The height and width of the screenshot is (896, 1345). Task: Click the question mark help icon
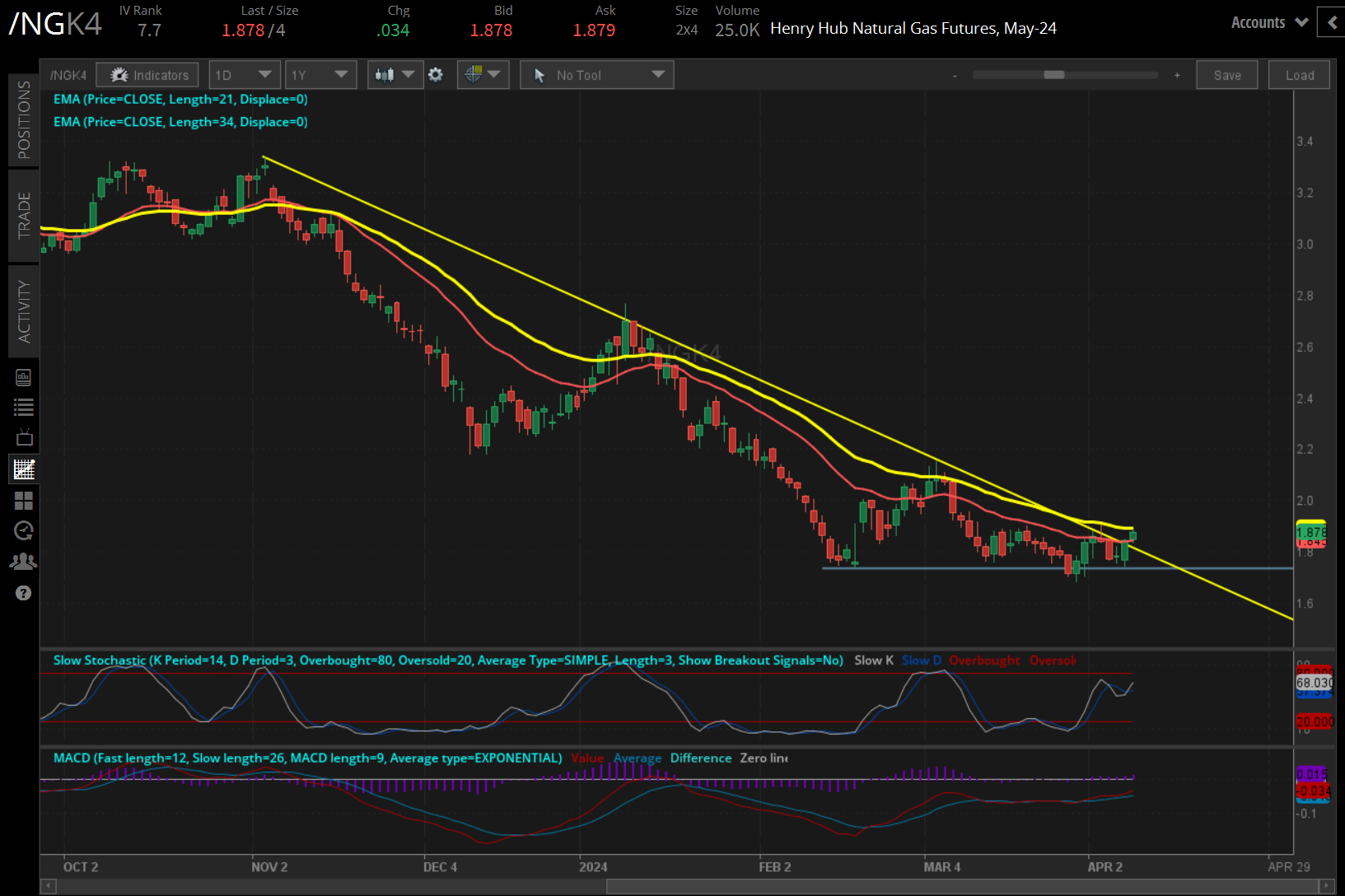(x=23, y=593)
